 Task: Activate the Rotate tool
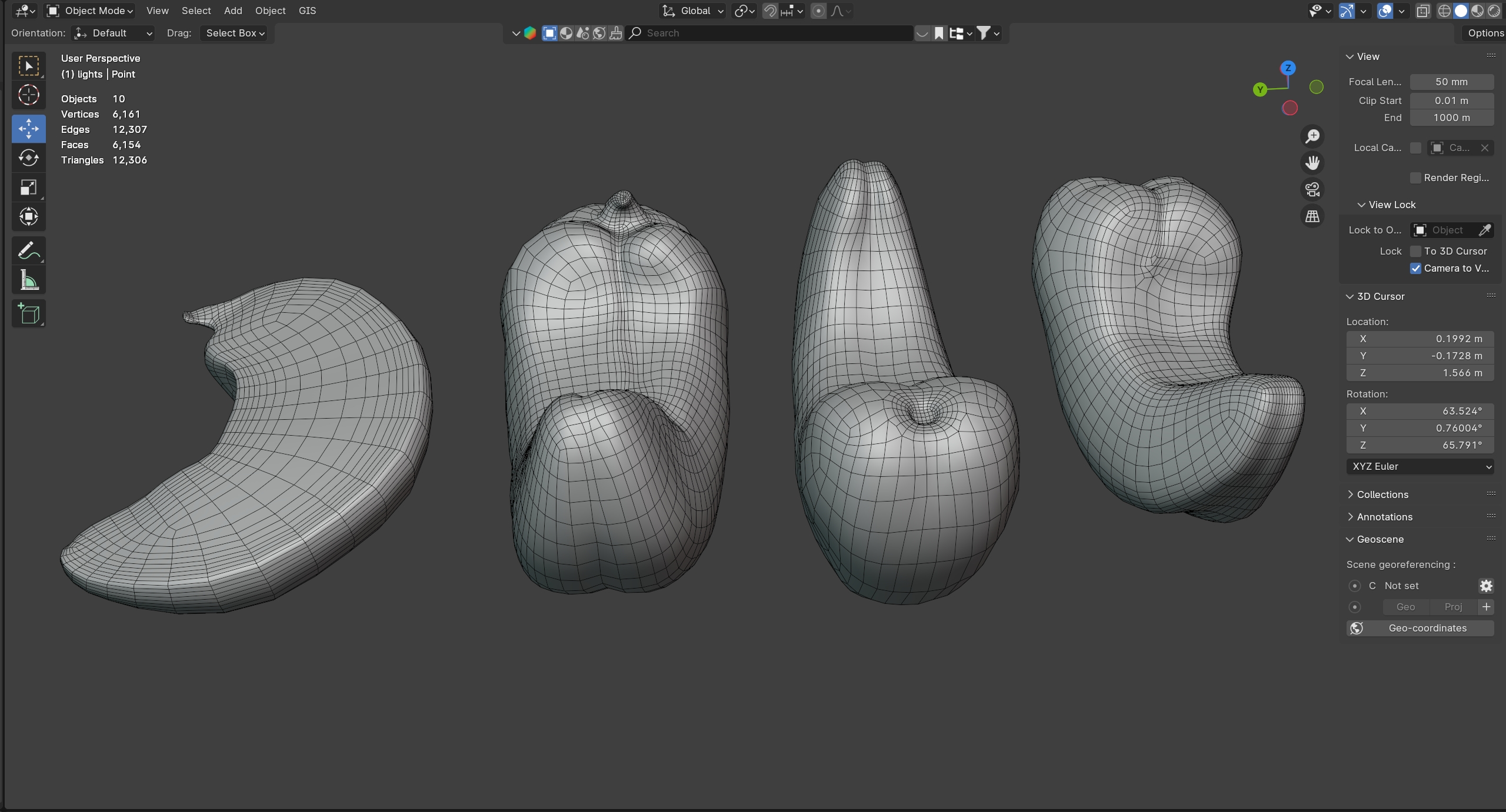[28, 158]
